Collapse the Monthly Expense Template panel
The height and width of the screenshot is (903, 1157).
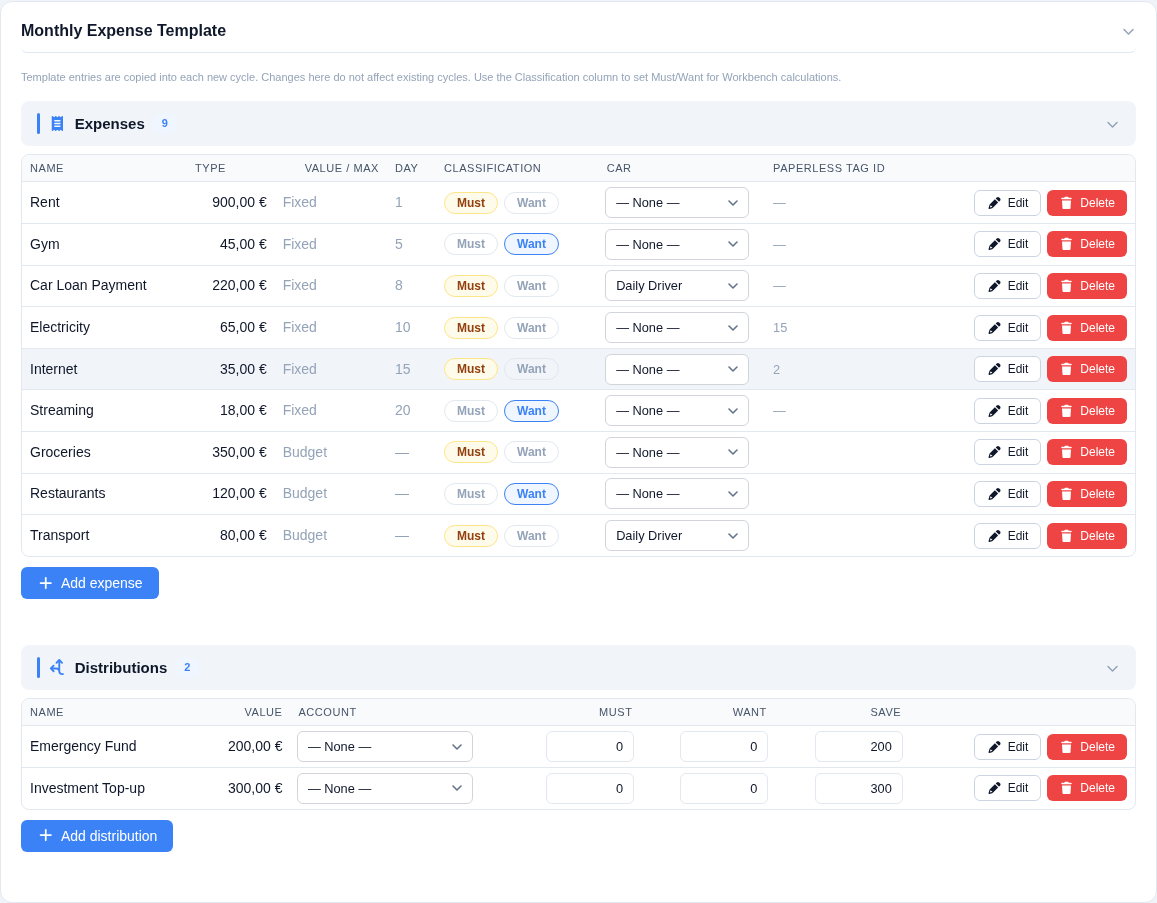(x=1128, y=31)
